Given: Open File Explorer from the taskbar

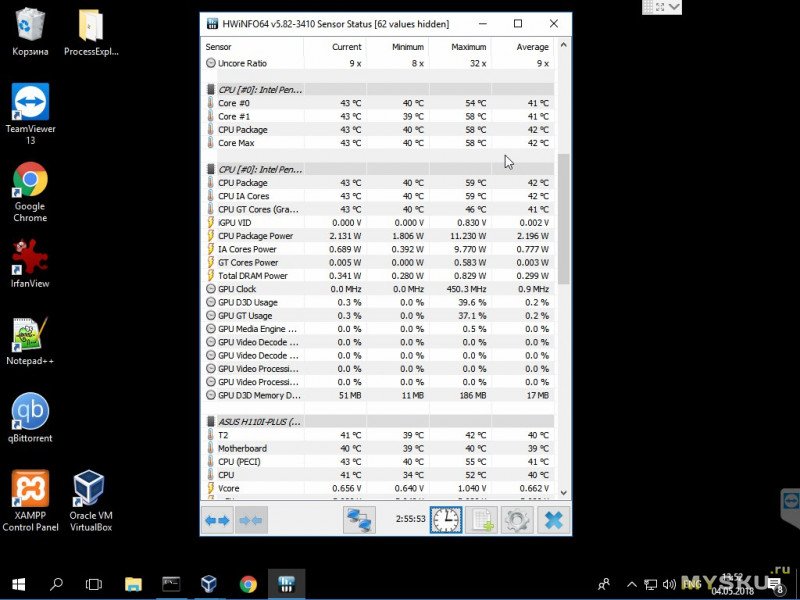Looking at the screenshot, I should point(133,584).
